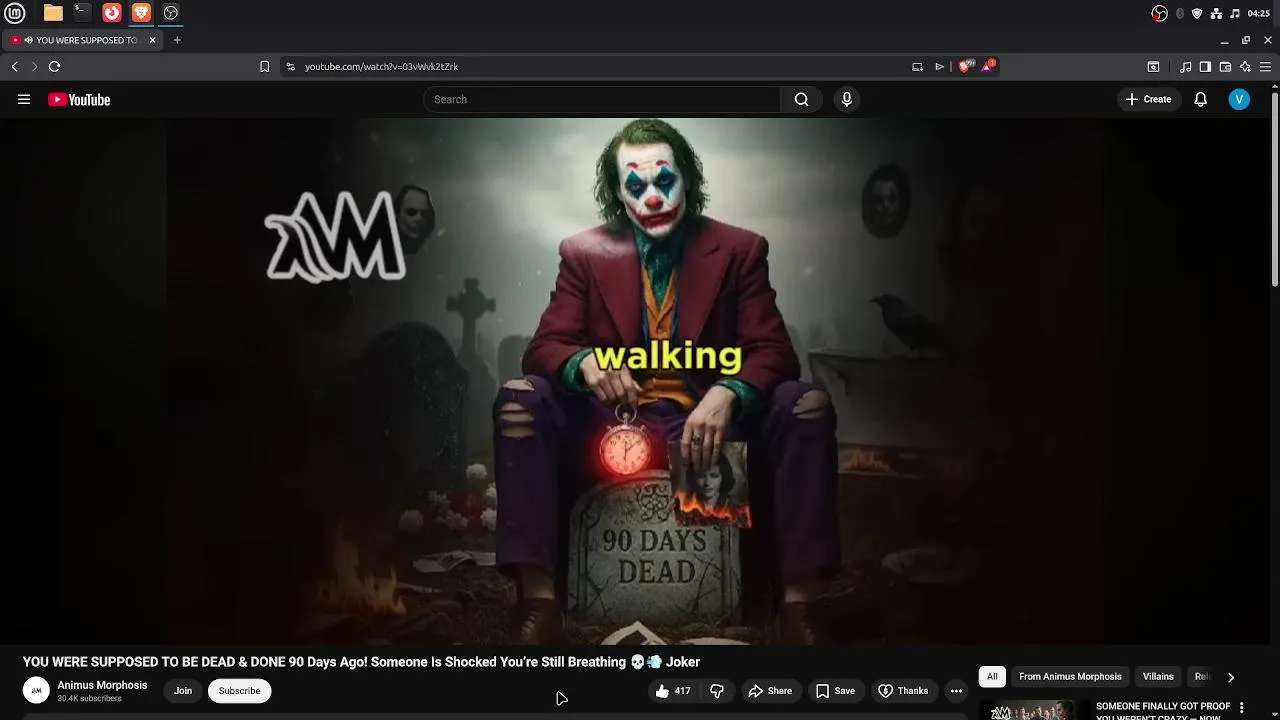This screenshot has height=720, width=1280.
Task: Open the 04:25 clock calendar
Action: (1259, 13)
